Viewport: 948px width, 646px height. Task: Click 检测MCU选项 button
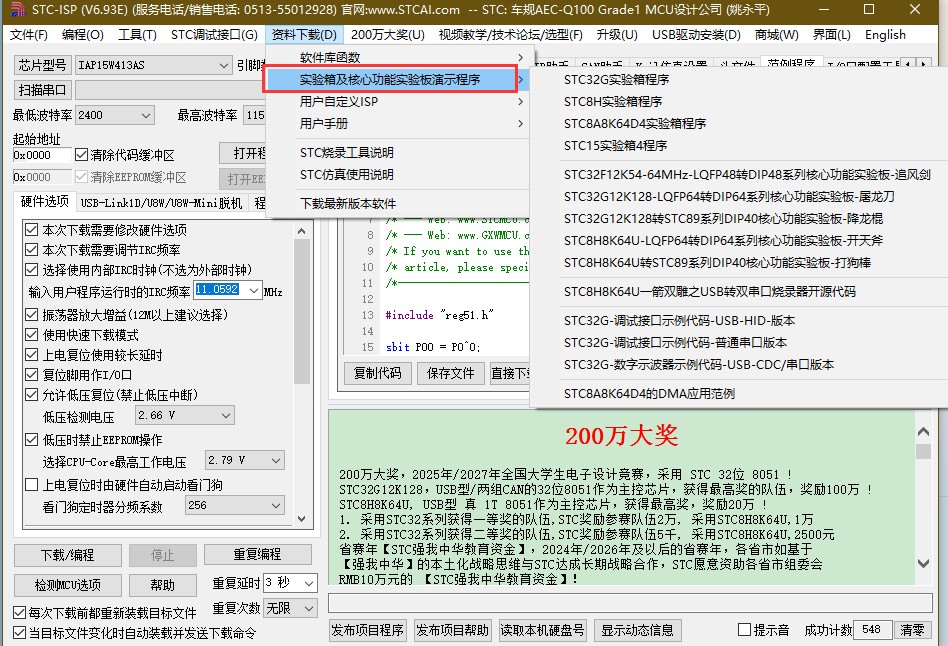pos(68,586)
